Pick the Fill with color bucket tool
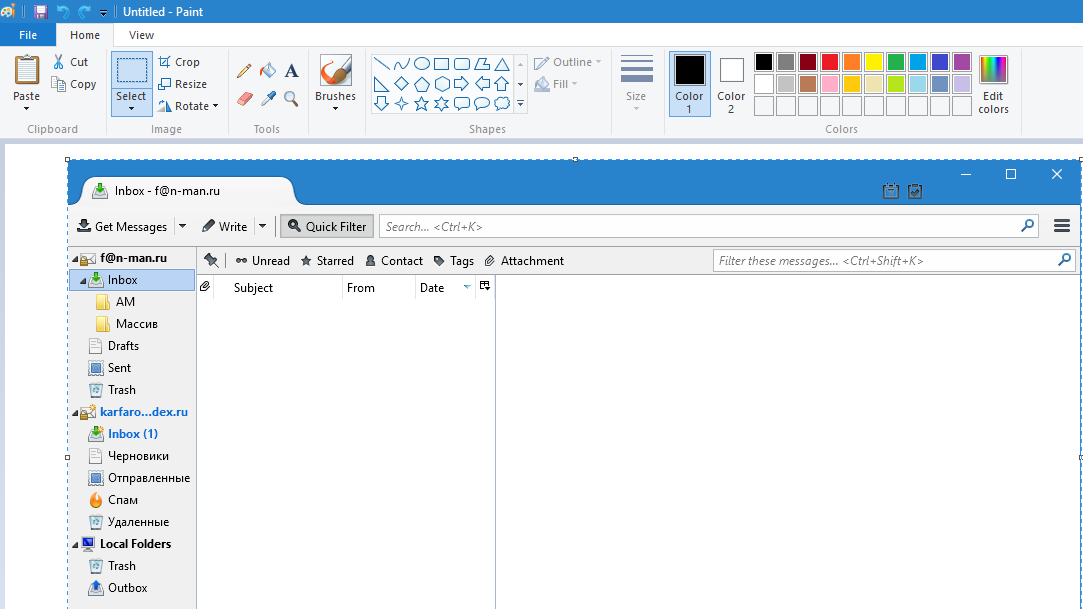1083x609 pixels. pos(267,71)
